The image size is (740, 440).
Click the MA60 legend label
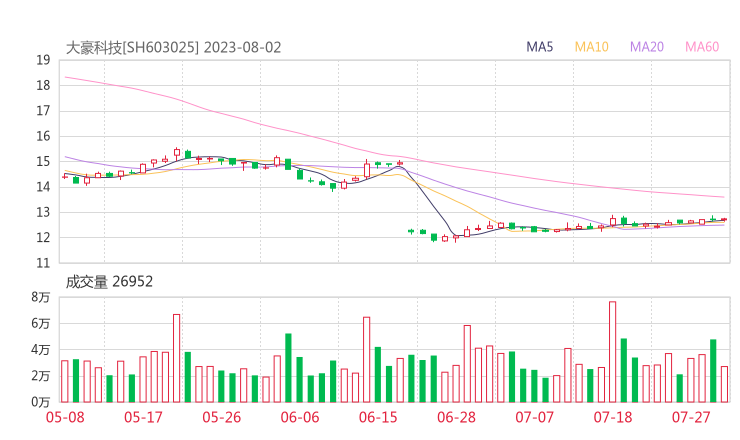pyautogui.click(x=702, y=47)
